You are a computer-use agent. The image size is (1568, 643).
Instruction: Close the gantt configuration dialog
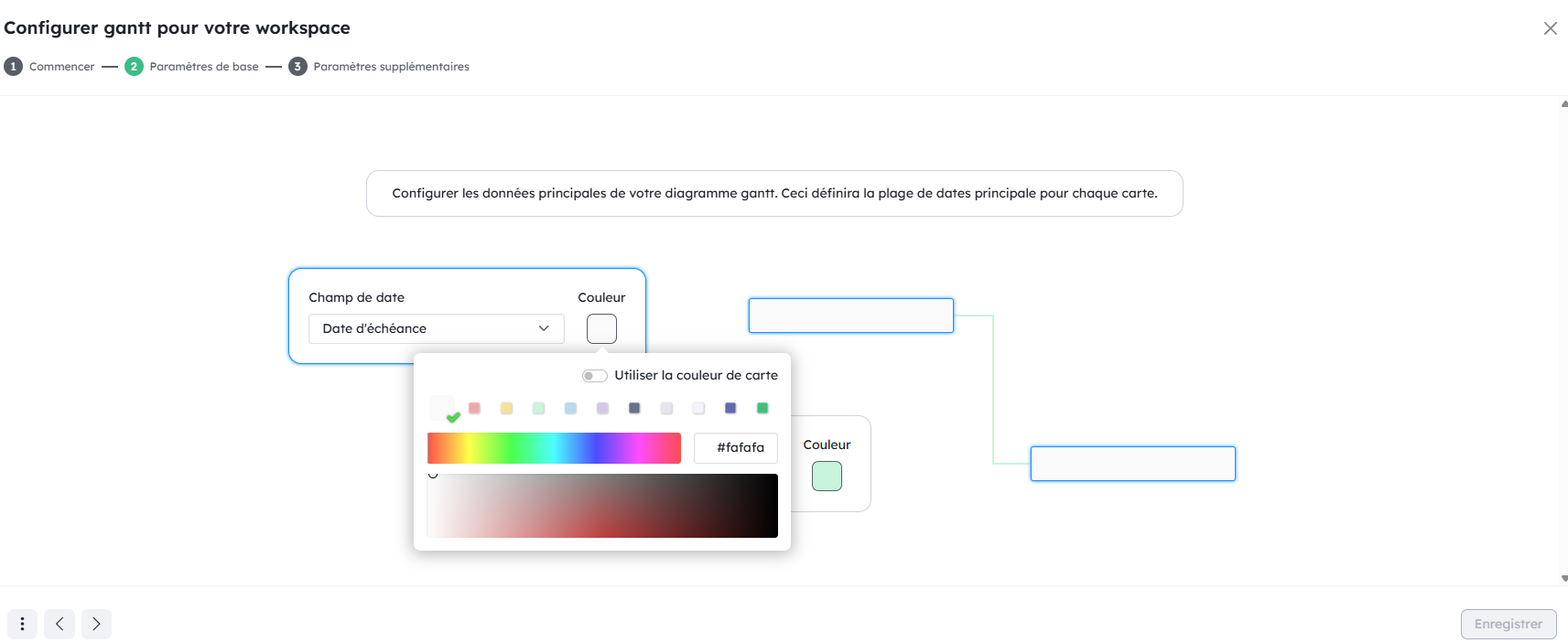[x=1550, y=28]
